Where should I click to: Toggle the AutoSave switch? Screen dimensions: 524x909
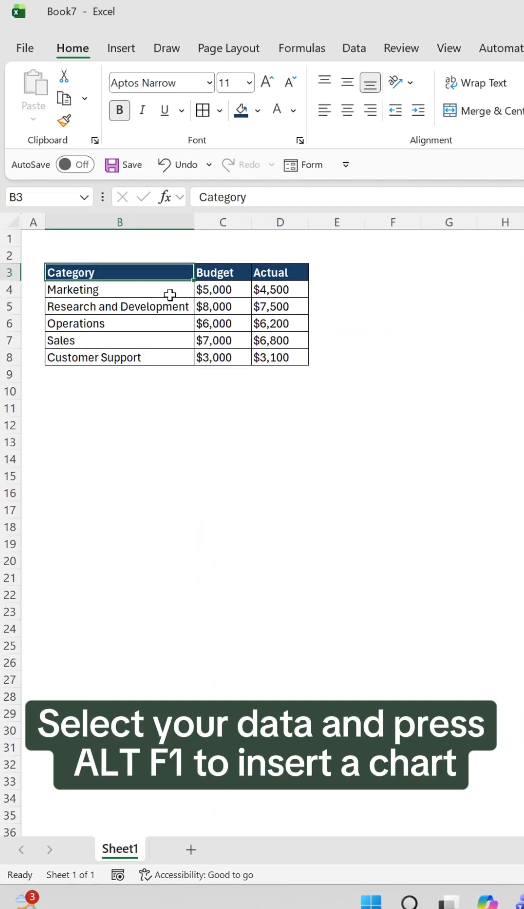tap(75, 165)
